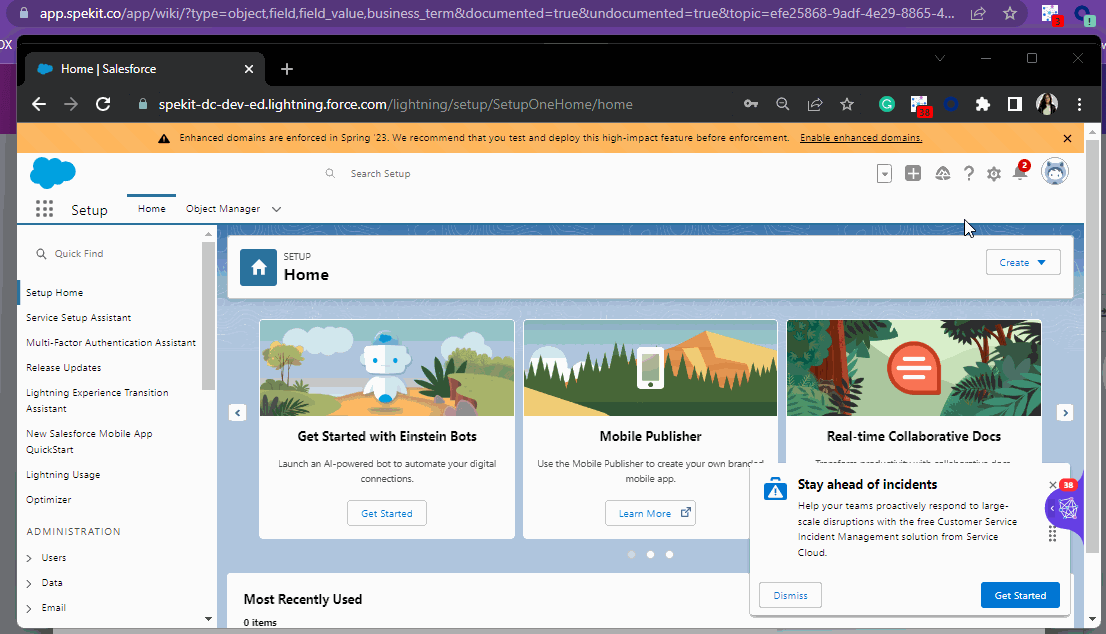Open Salesforce Help question mark
Image resolution: width=1106 pixels, height=634 pixels.
coord(969,173)
